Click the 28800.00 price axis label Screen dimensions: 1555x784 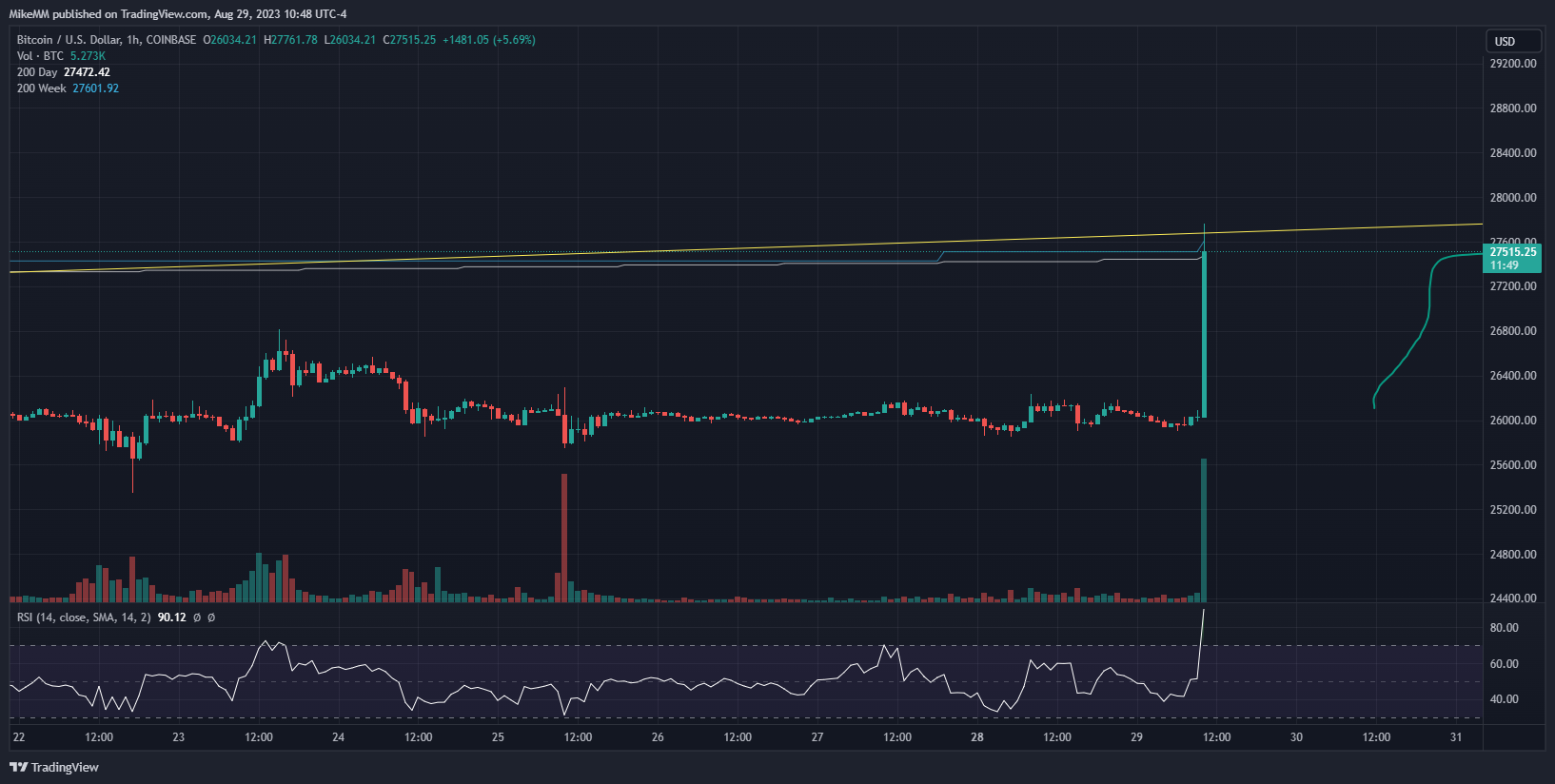coord(1513,108)
